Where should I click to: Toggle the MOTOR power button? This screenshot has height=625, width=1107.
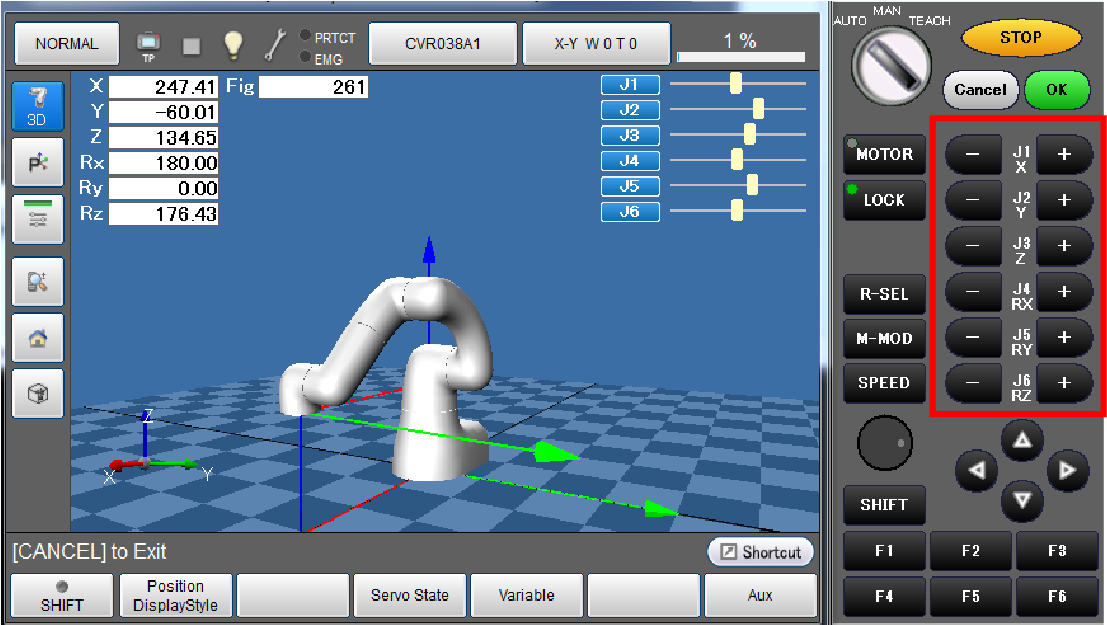[884, 154]
